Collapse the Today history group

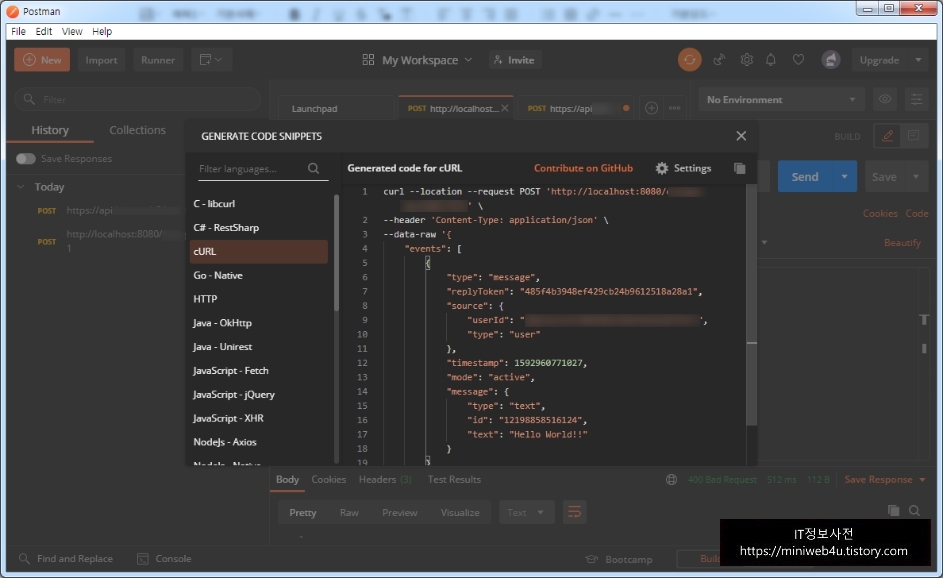[21, 187]
